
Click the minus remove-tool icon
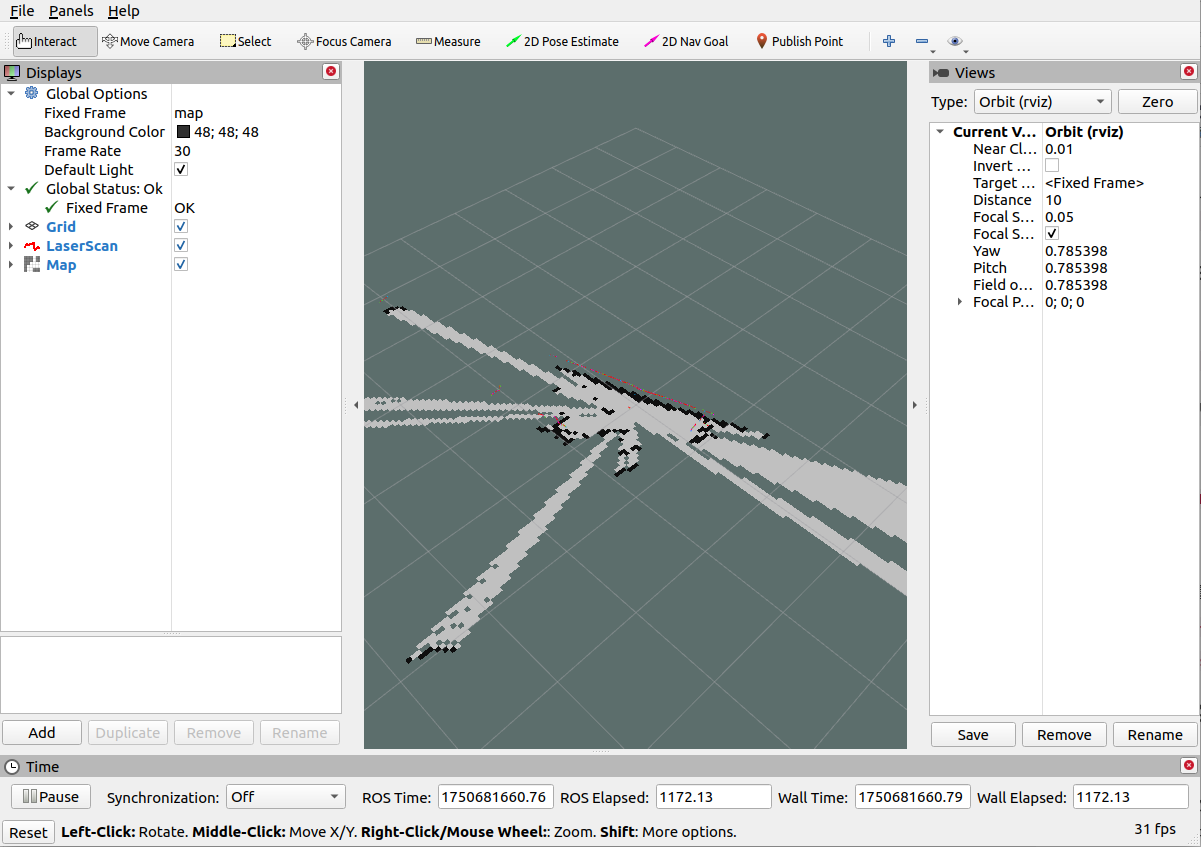tap(922, 41)
